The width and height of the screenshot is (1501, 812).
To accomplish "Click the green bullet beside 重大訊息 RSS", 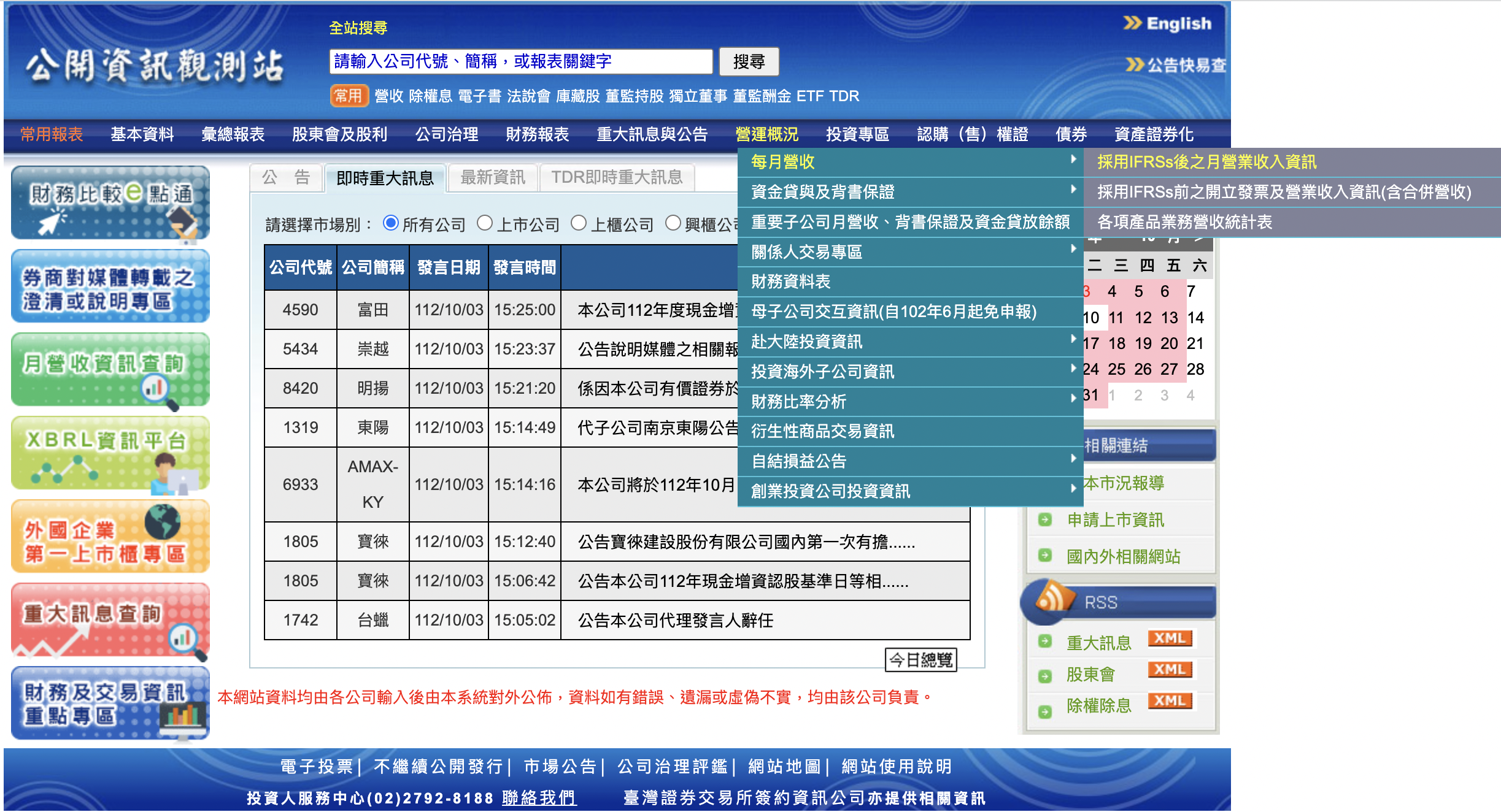I will [x=1044, y=642].
